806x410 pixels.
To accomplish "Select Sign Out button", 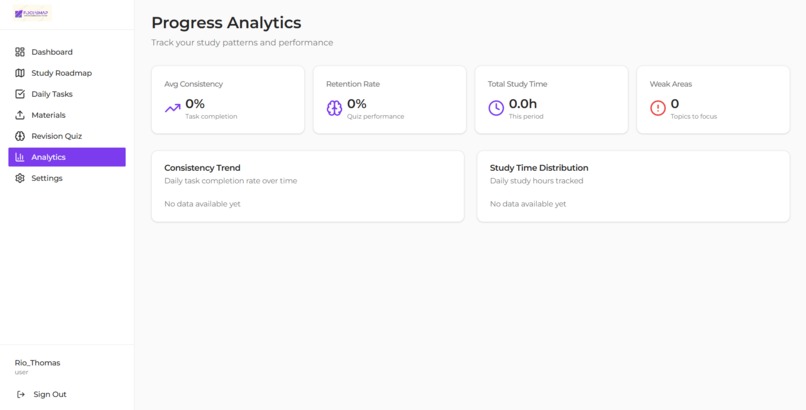I will [42, 395].
